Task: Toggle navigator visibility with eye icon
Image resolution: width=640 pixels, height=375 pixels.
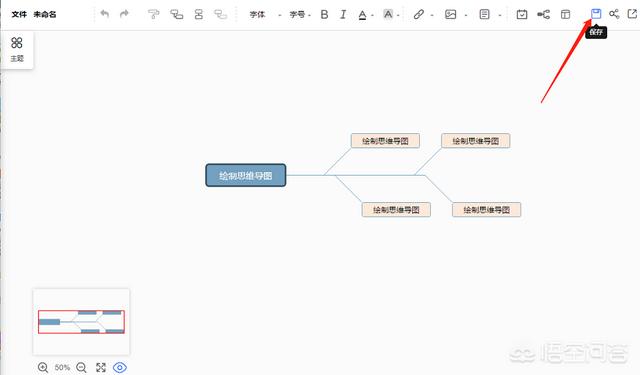Action: pos(120,367)
